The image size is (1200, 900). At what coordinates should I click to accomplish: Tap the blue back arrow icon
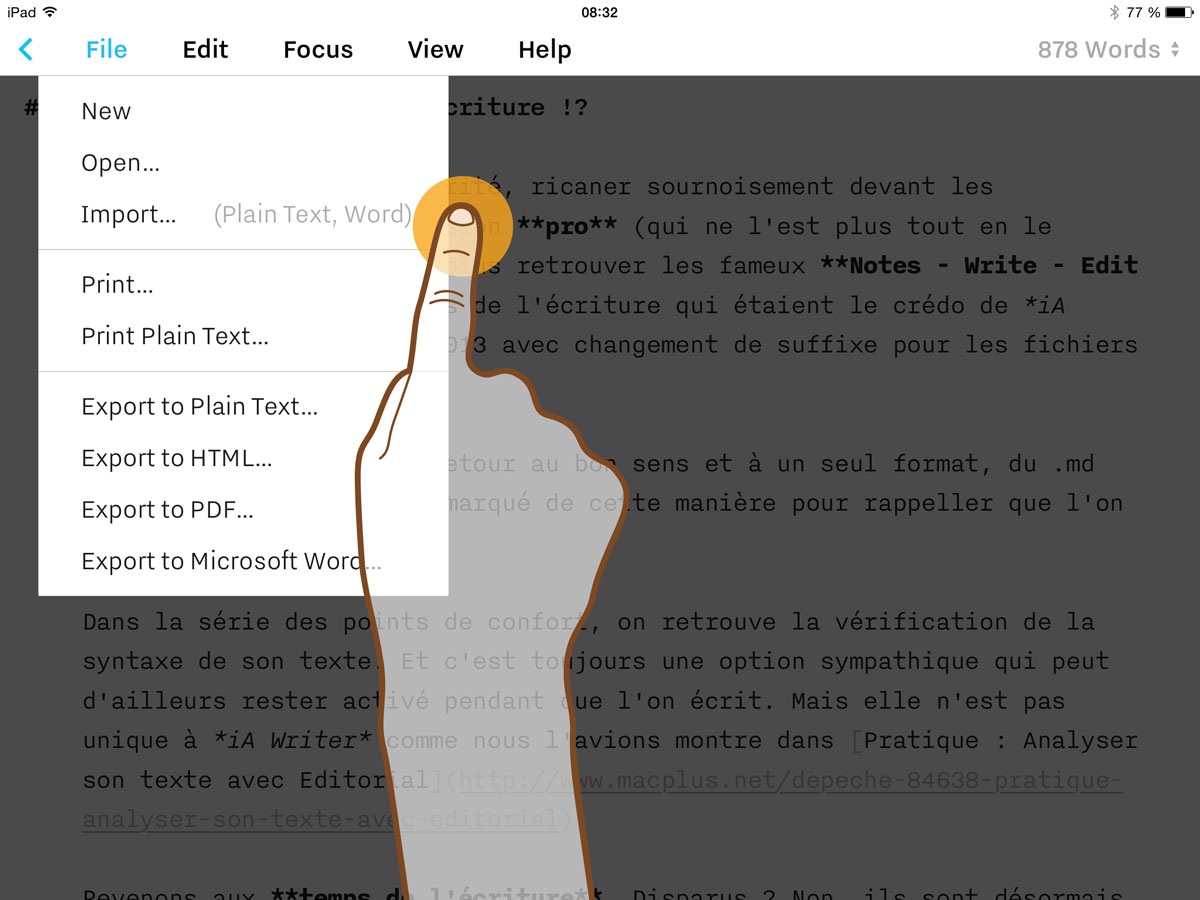coord(26,49)
